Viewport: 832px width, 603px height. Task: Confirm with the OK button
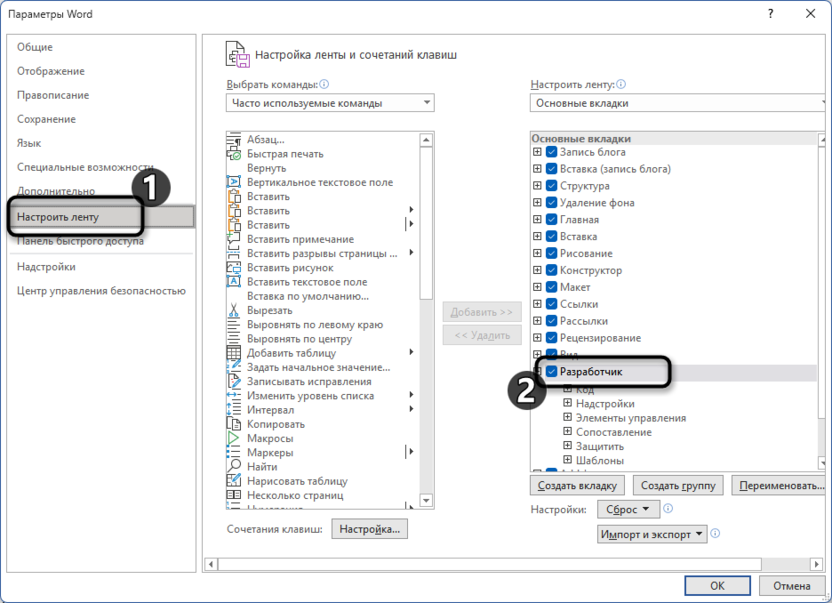point(717,586)
